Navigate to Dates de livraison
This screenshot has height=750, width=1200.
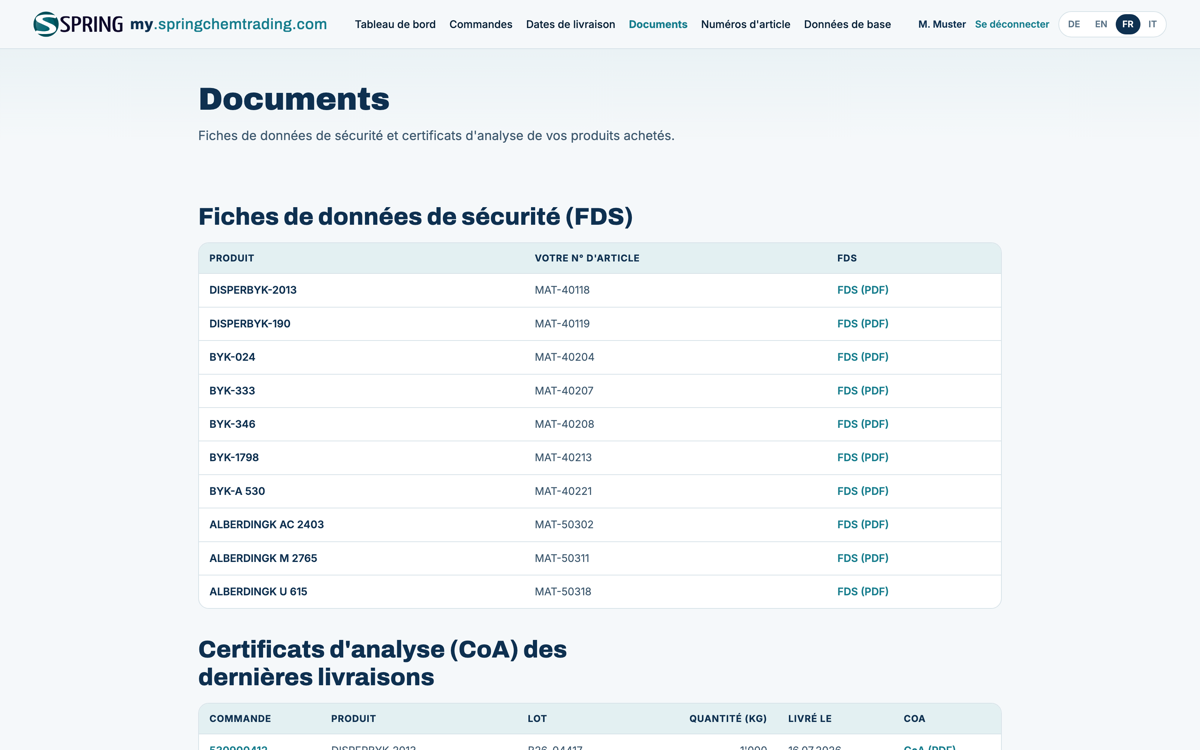(571, 24)
